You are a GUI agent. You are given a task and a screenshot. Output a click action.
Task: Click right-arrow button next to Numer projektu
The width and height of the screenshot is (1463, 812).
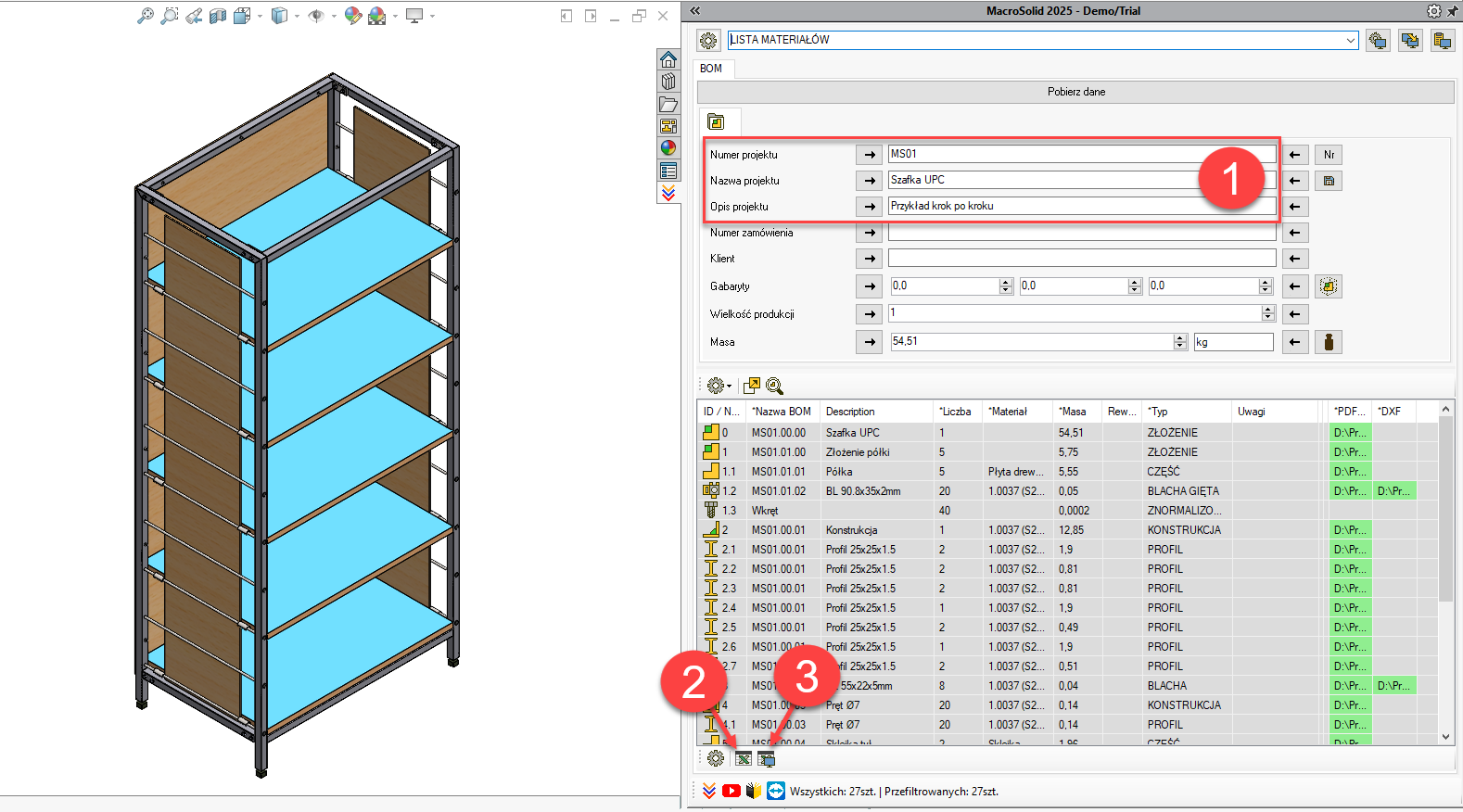[x=870, y=155]
